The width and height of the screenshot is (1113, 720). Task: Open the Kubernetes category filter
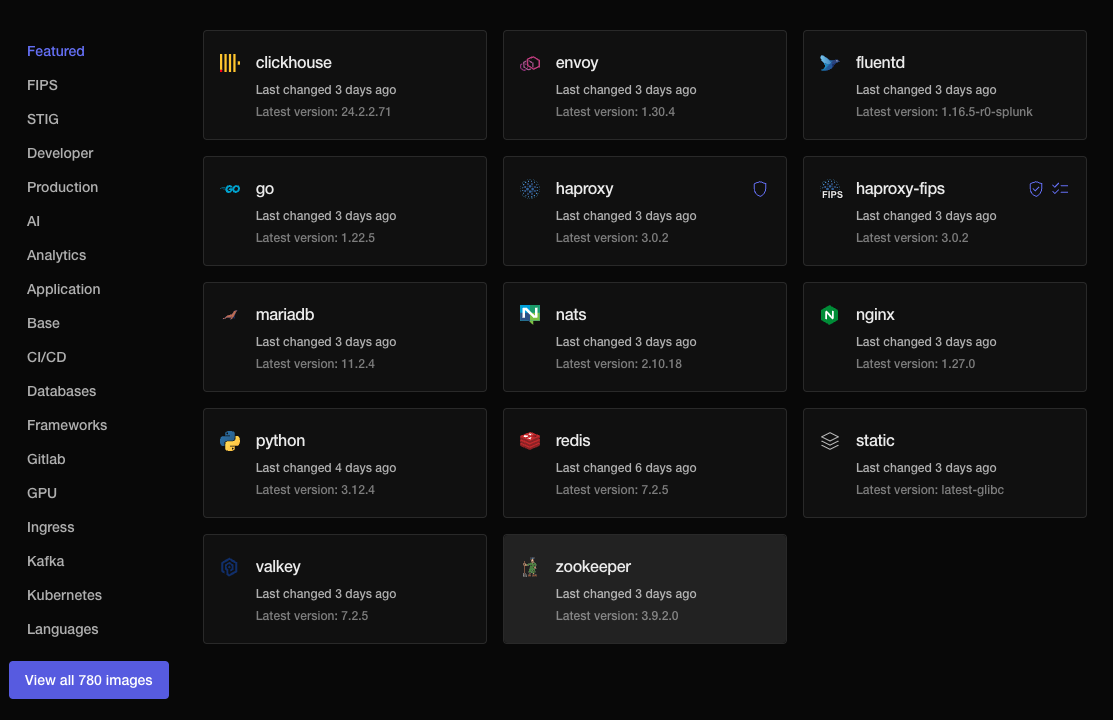[x=64, y=595]
